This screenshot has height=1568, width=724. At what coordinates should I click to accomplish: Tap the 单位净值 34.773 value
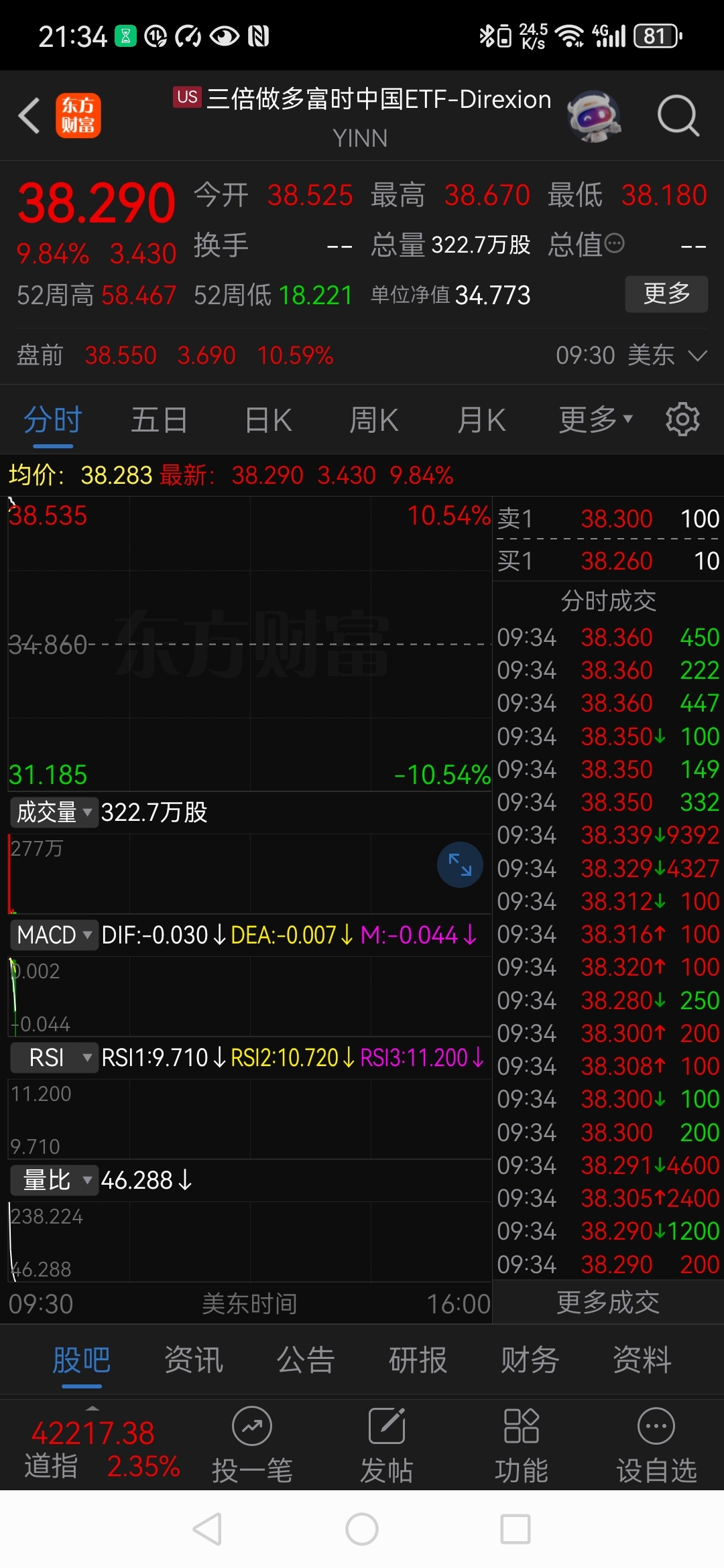point(493,295)
